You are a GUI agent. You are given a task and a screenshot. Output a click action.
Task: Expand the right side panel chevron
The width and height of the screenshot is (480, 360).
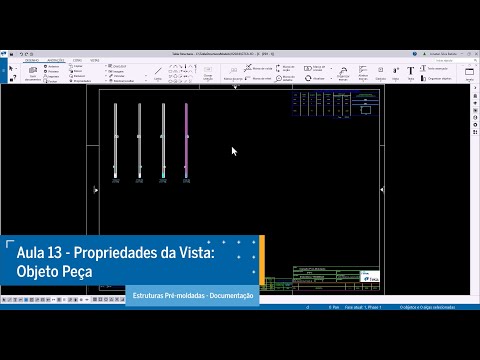tap(475, 88)
